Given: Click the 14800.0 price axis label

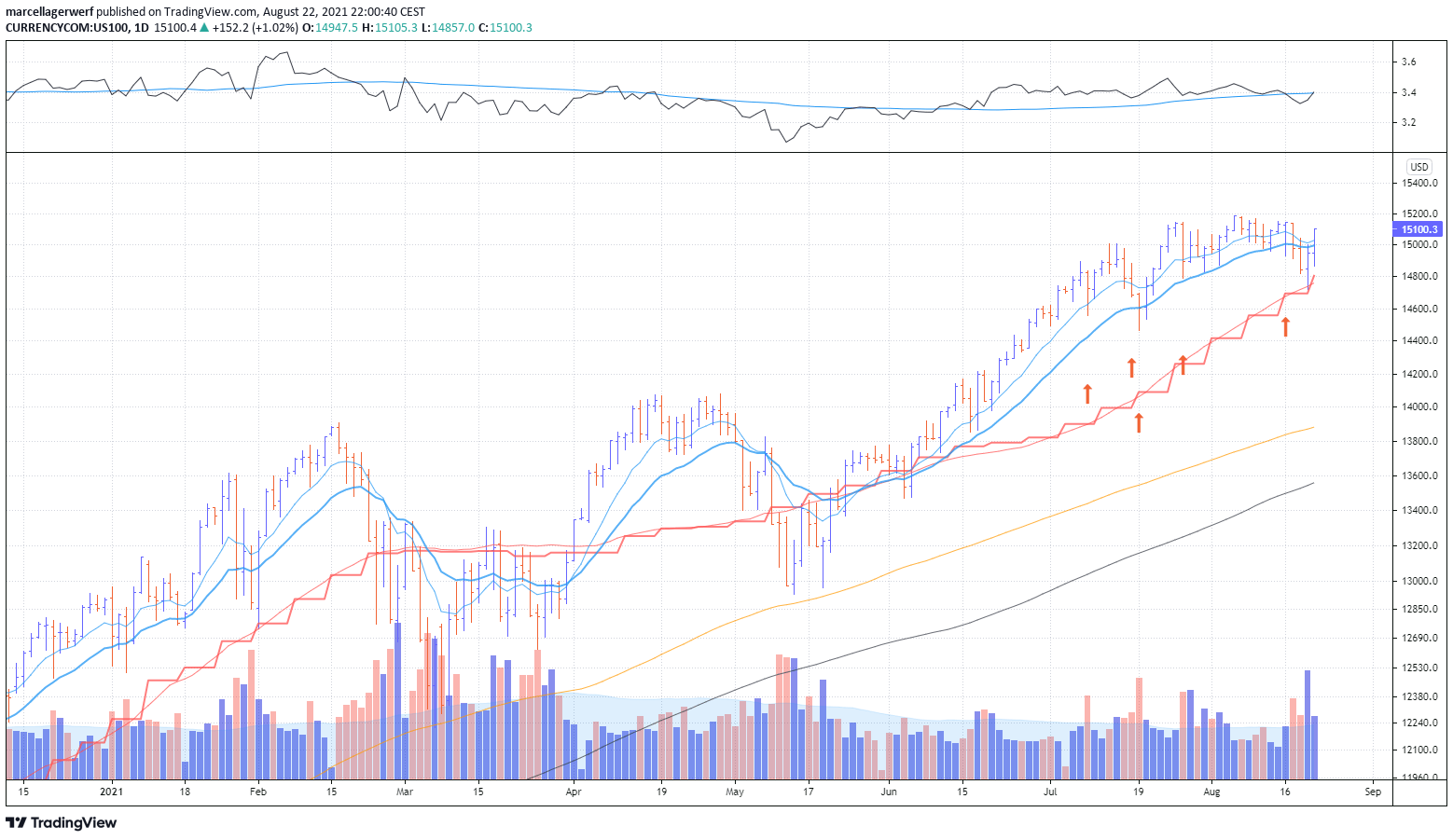Looking at the screenshot, I should (1418, 277).
